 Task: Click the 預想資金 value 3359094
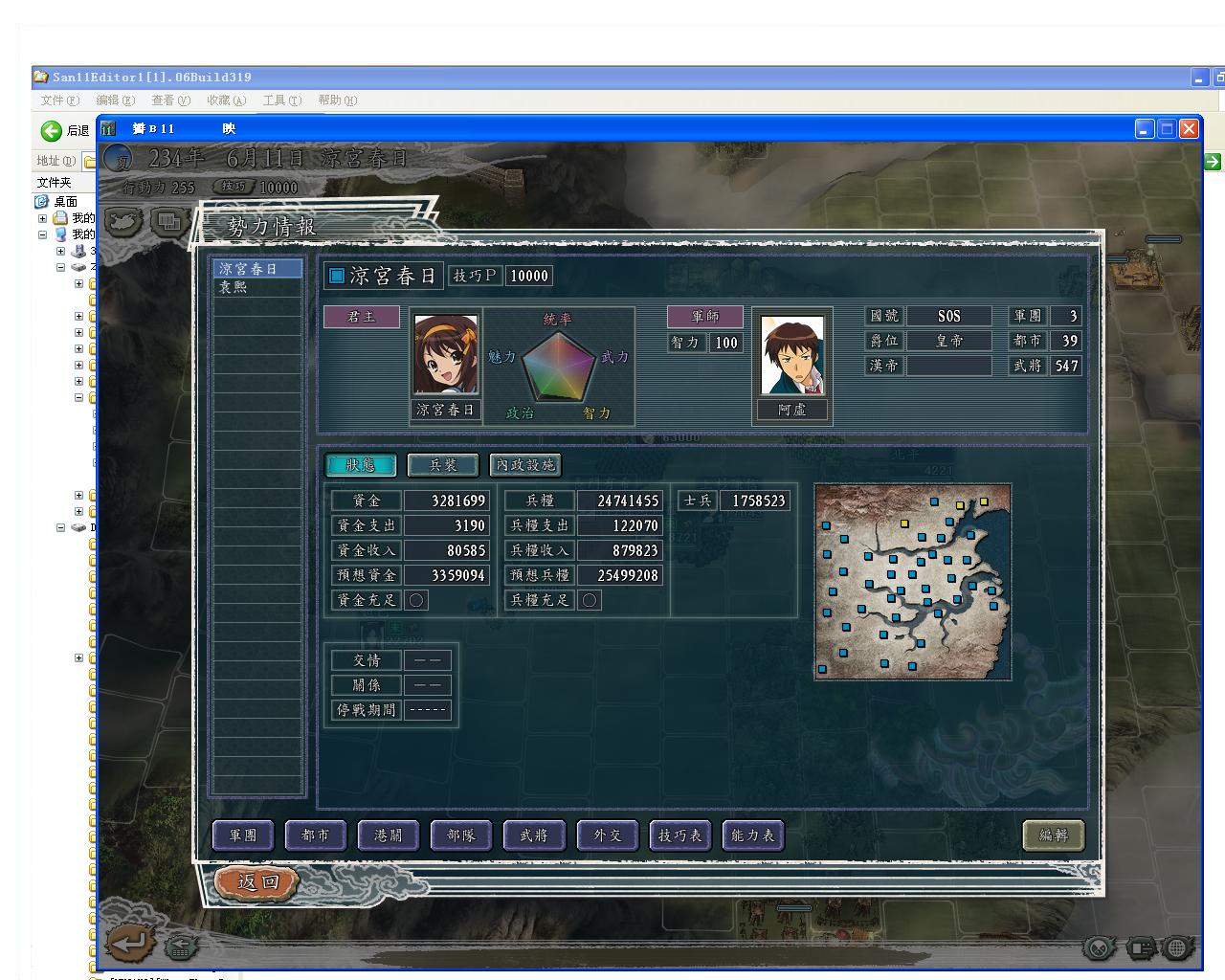point(446,575)
